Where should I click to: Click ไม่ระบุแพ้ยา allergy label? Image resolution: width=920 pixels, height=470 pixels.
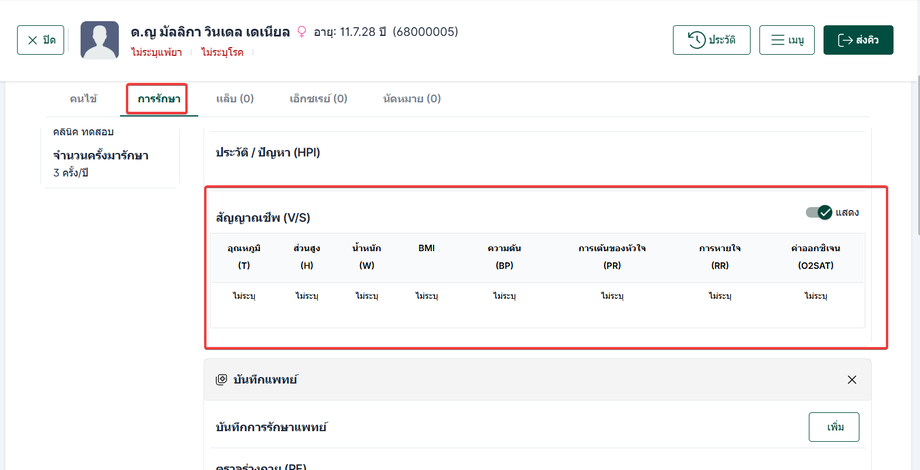tap(156, 52)
